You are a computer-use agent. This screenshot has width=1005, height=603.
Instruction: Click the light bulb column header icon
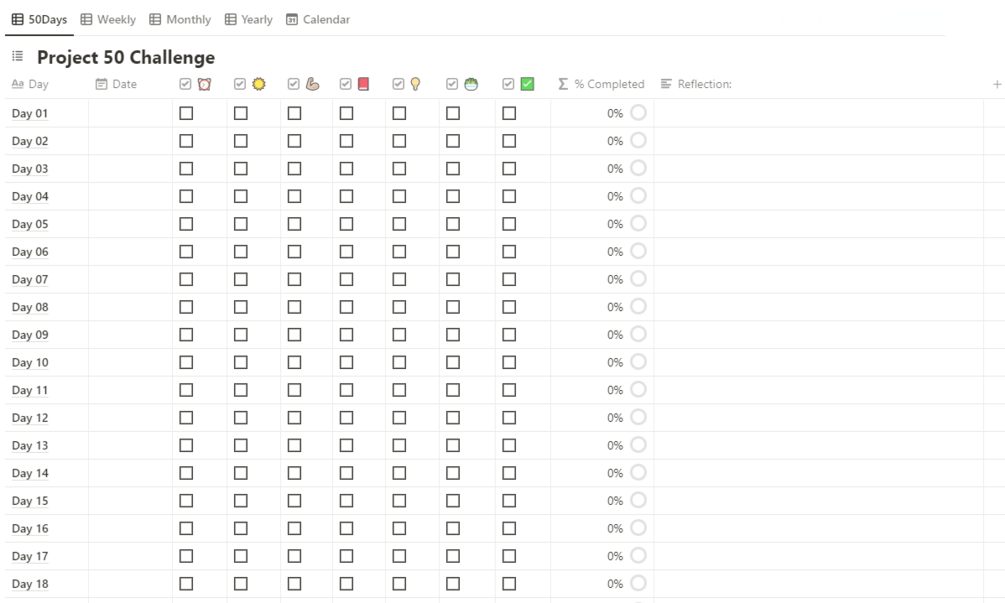(x=415, y=84)
